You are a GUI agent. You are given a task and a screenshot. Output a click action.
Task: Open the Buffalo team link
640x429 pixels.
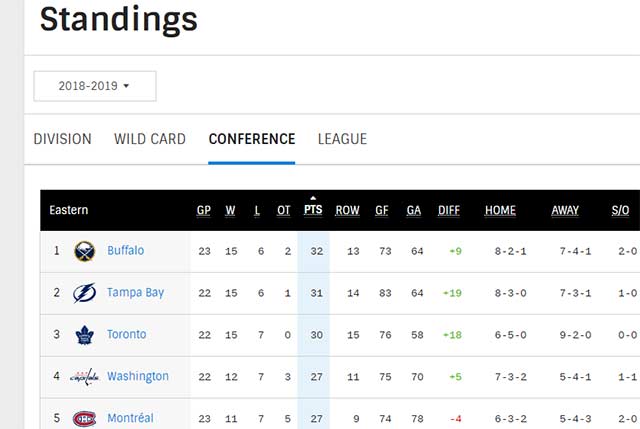(x=126, y=251)
